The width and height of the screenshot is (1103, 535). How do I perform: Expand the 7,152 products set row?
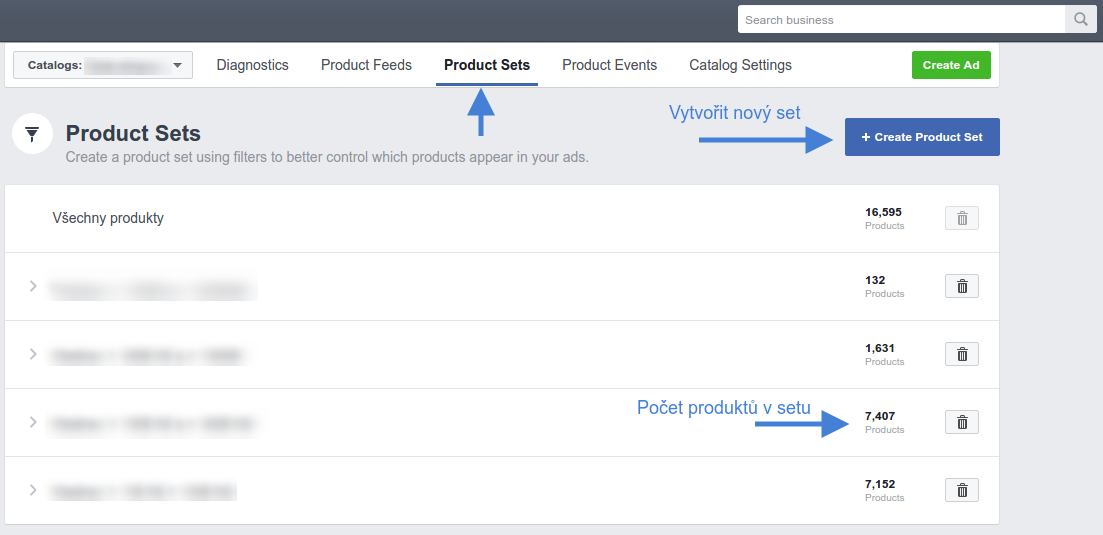(x=32, y=490)
